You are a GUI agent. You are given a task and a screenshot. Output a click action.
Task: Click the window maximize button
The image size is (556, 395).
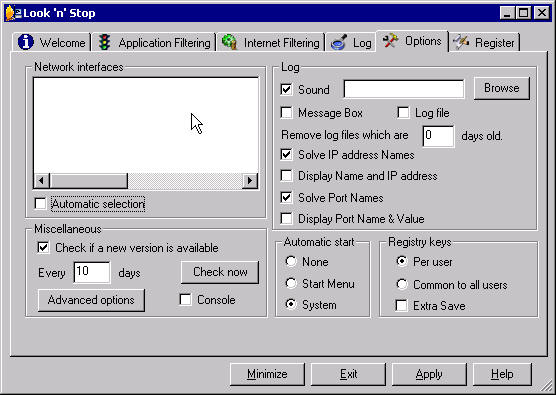point(524,13)
